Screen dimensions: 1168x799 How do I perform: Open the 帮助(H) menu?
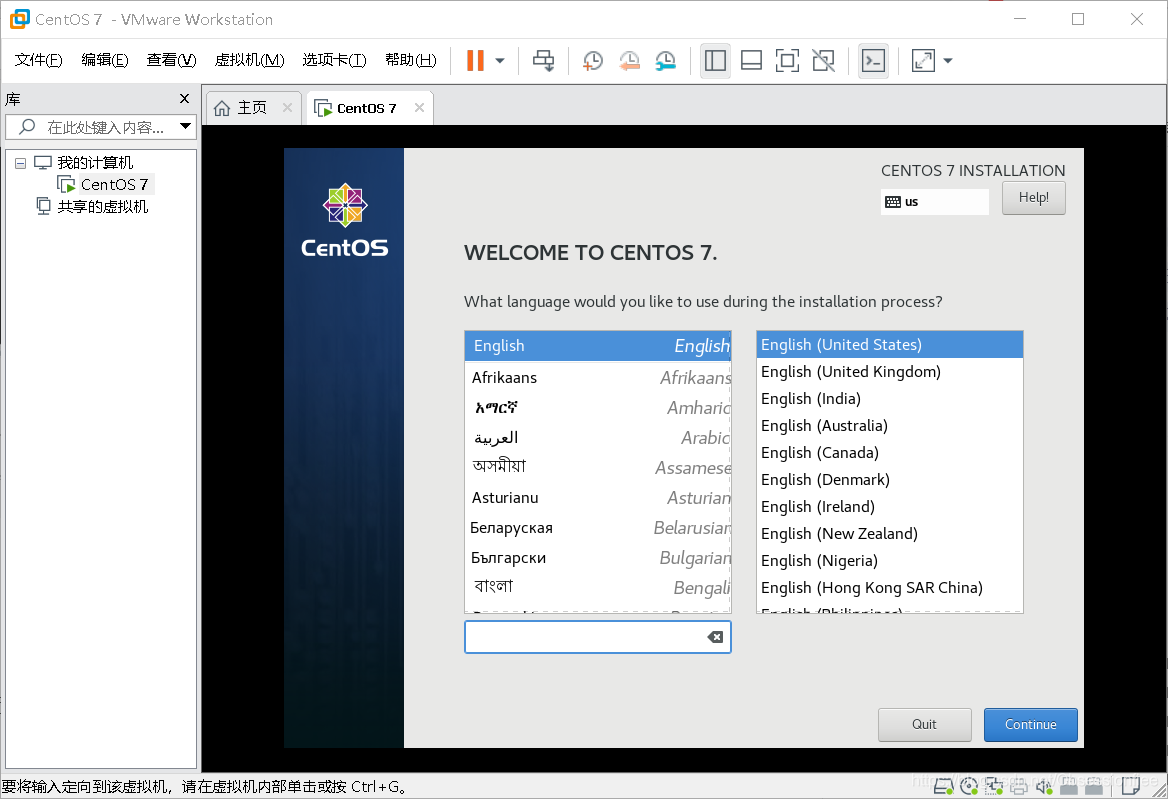click(410, 60)
